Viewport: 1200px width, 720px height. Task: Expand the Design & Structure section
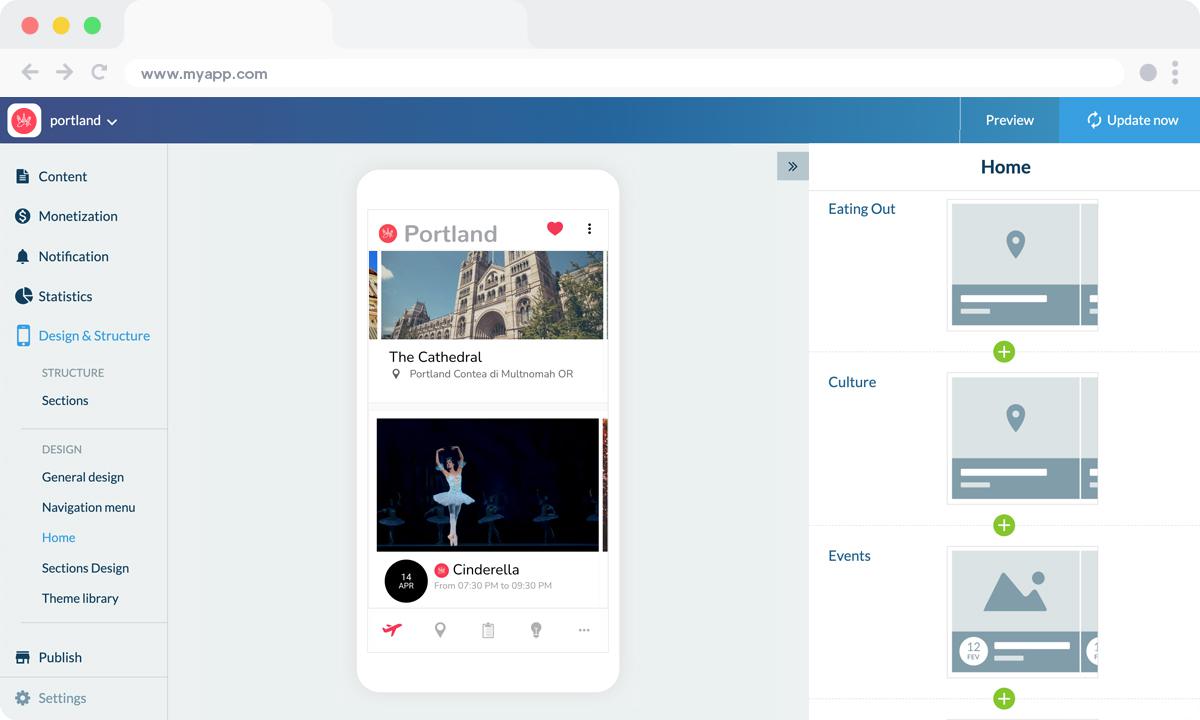(93, 336)
